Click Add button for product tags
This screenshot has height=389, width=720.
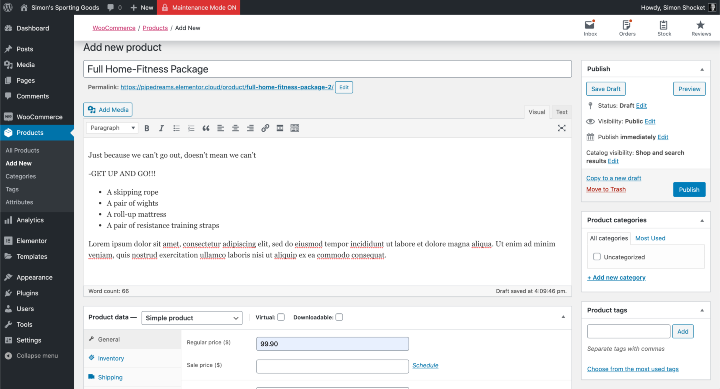point(683,331)
